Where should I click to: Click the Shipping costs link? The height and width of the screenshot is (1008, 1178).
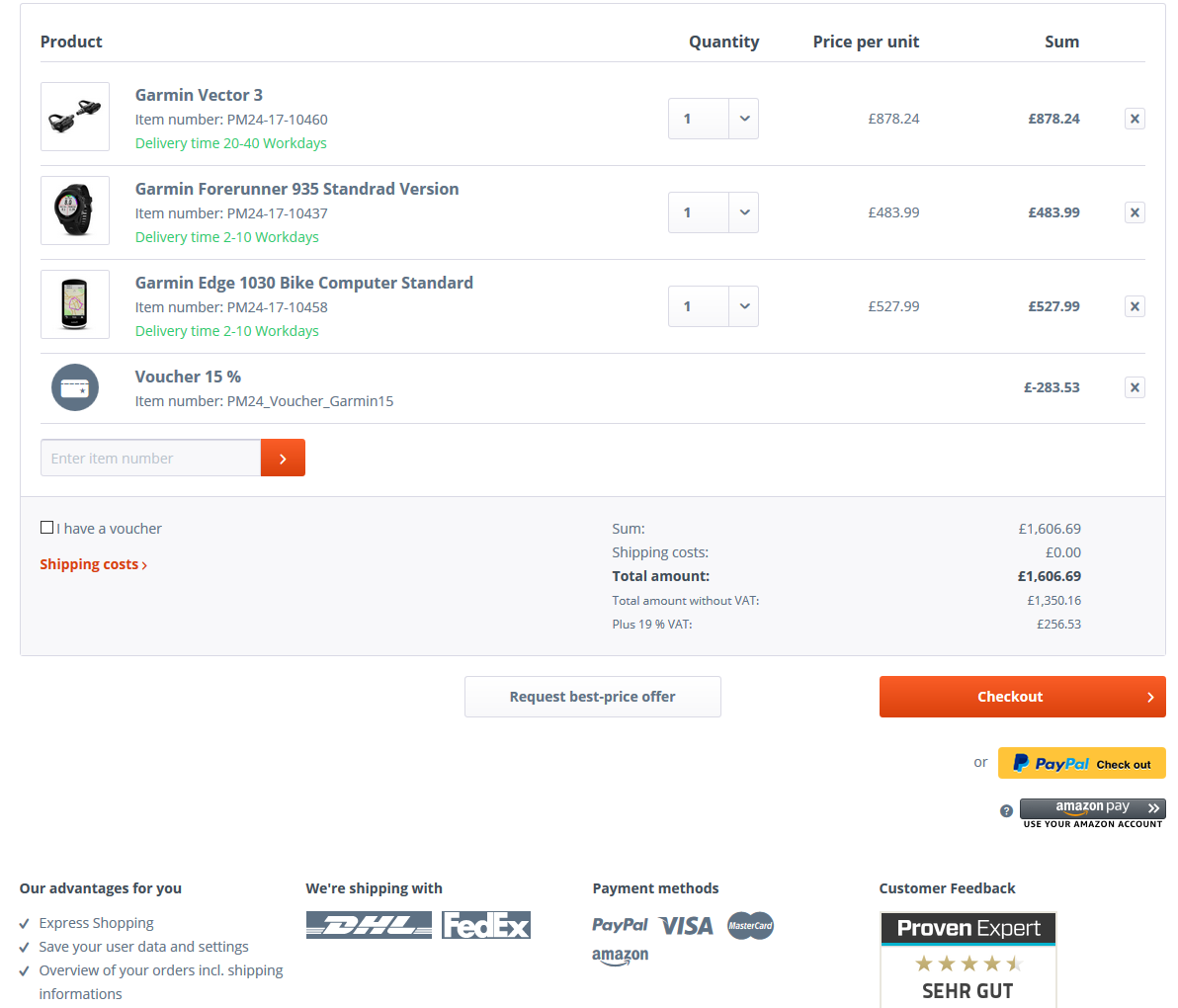coord(93,564)
